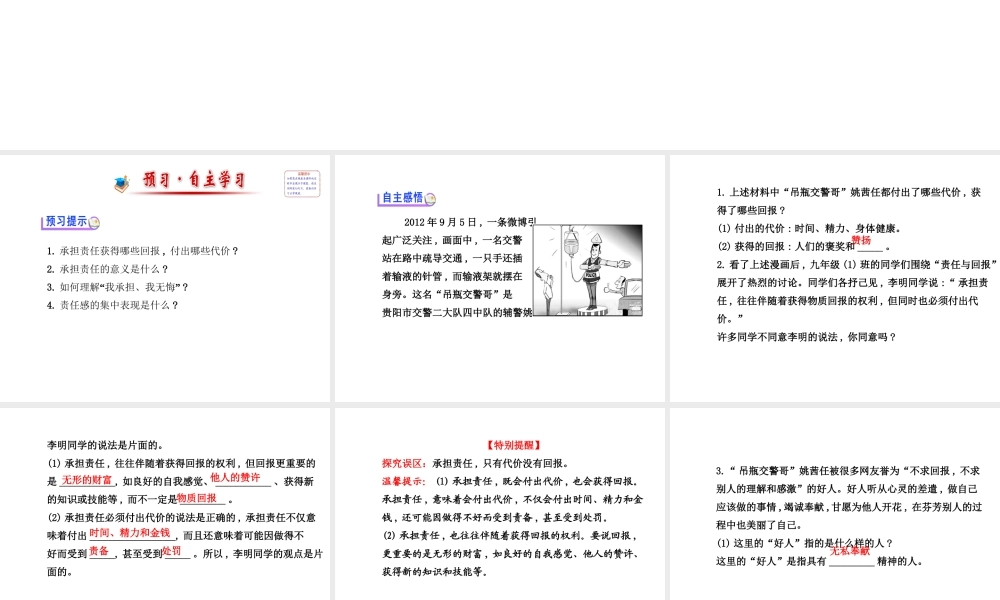Select the question (1) 这里的"好人"指的是什么样的人
The image size is (1000, 600).
click(805, 543)
